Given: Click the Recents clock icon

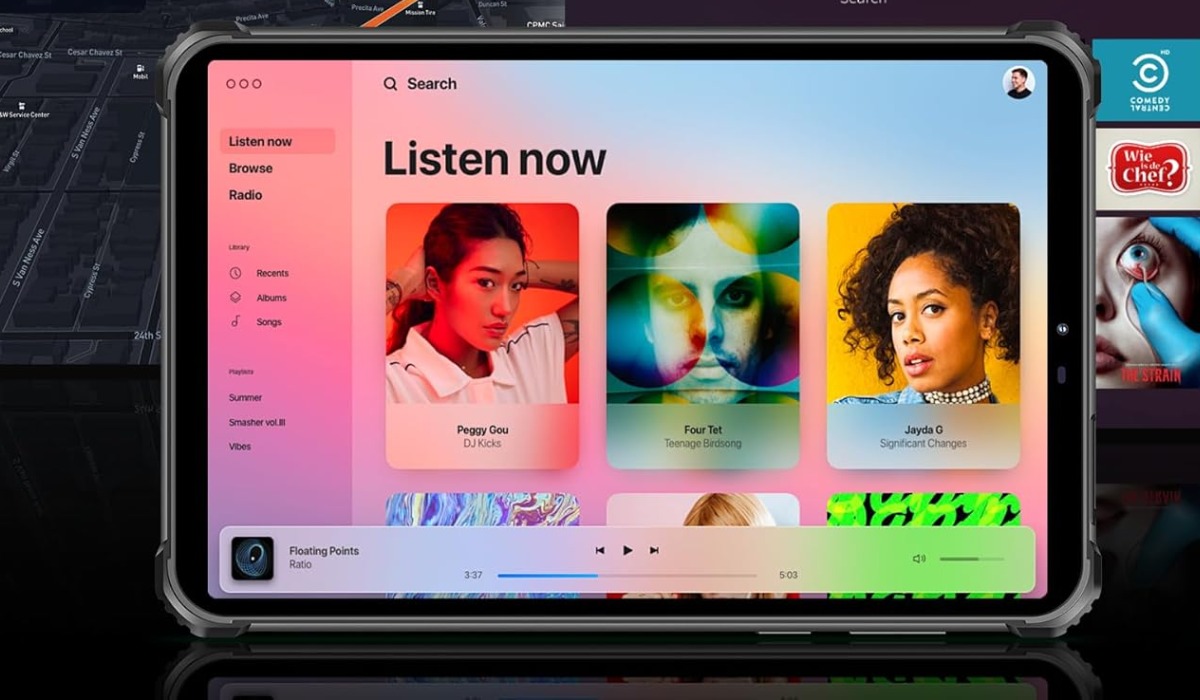Looking at the screenshot, I should pyautogui.click(x=236, y=273).
